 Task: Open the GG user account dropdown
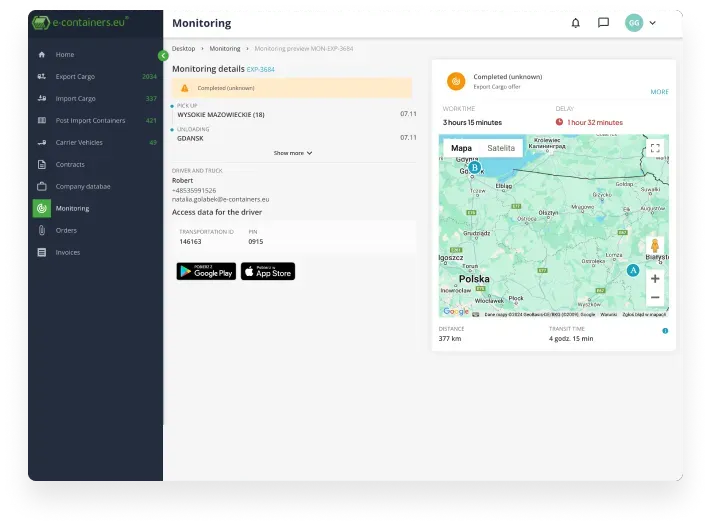coord(641,23)
